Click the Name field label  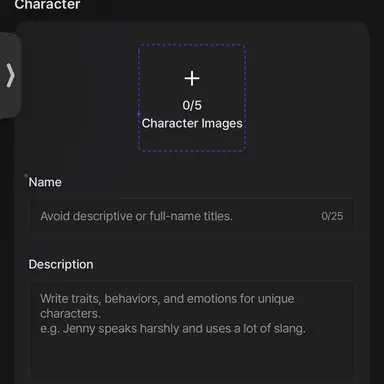tap(45, 182)
